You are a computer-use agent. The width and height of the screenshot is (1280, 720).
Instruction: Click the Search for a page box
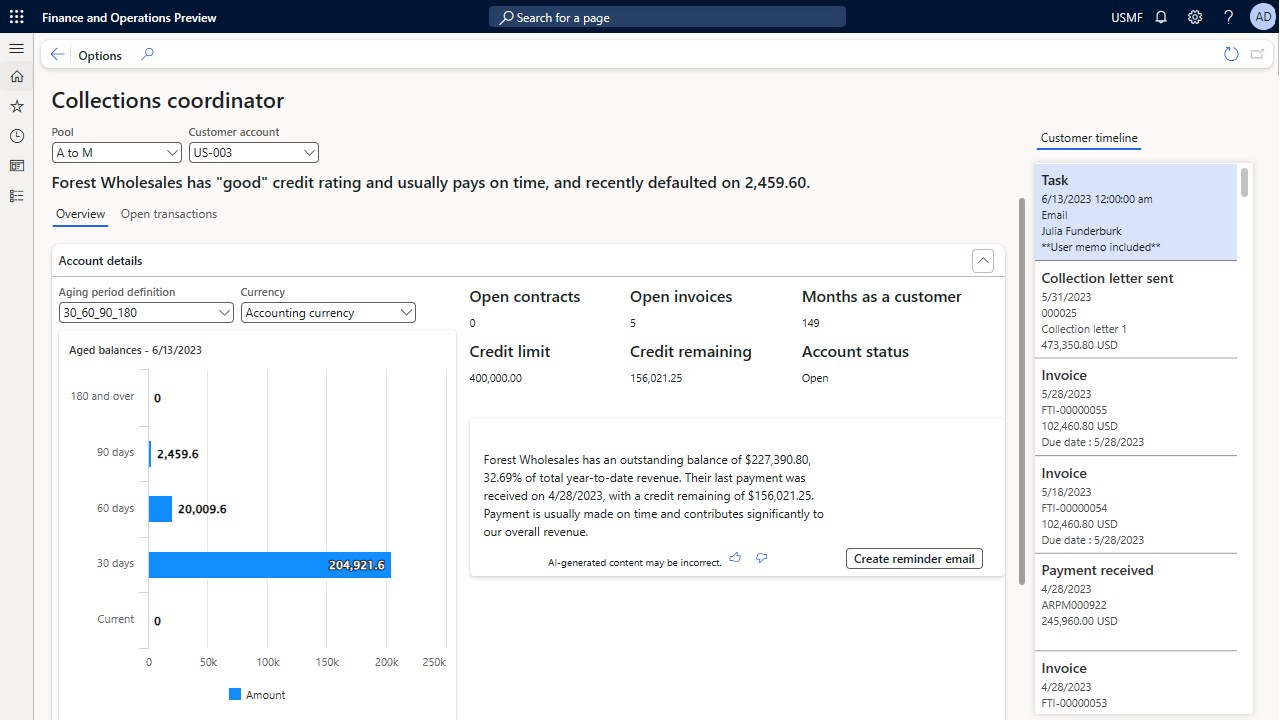667,17
